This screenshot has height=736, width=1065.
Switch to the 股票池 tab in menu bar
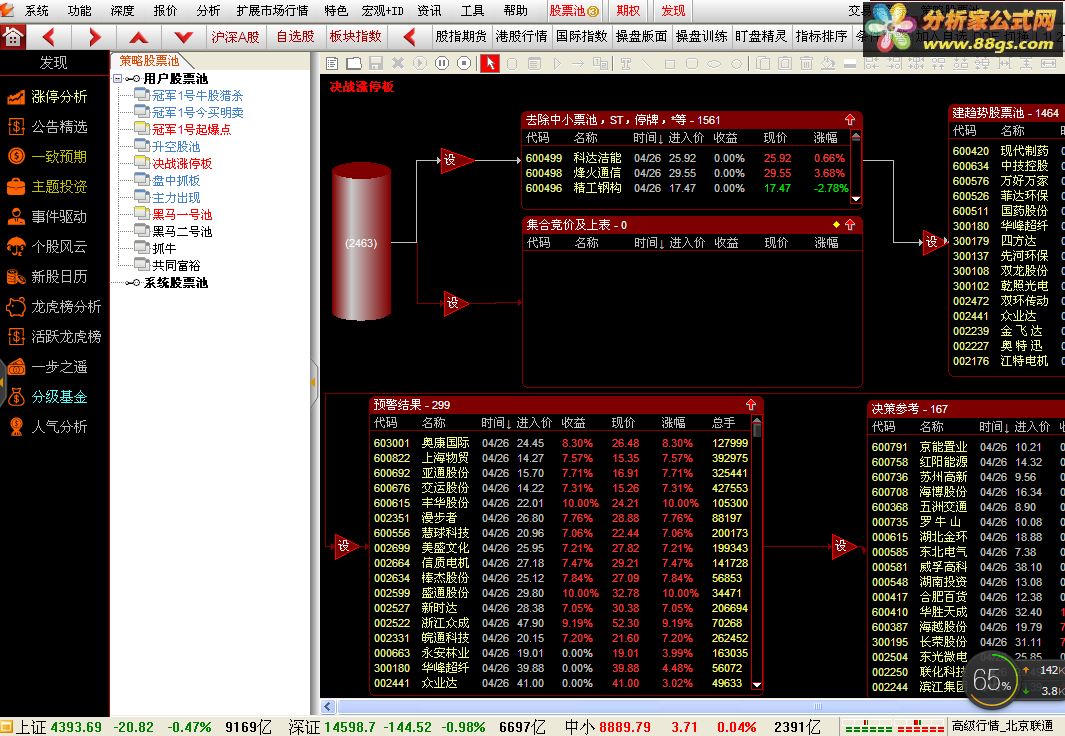574,11
